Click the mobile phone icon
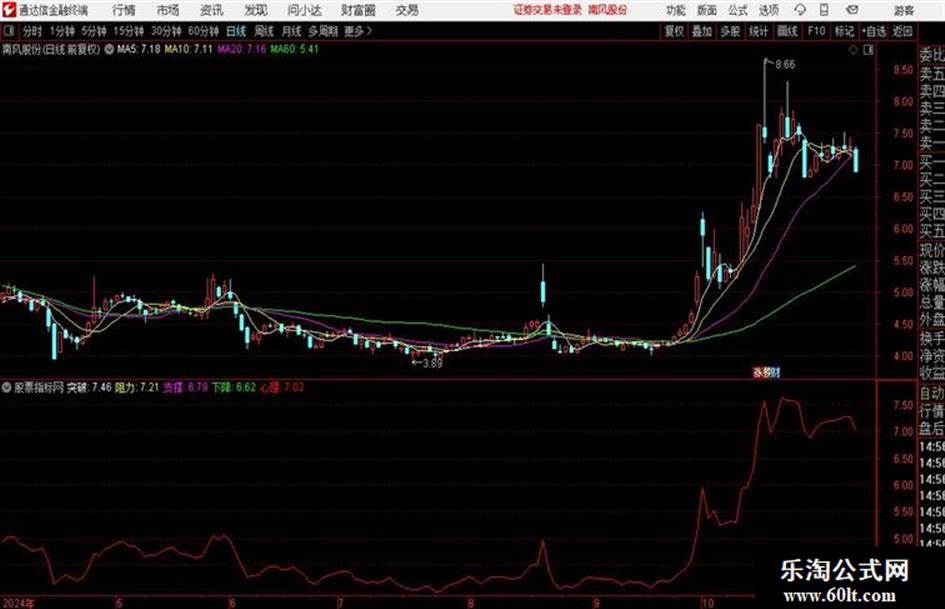This screenshot has width=945, height=609. [824, 10]
